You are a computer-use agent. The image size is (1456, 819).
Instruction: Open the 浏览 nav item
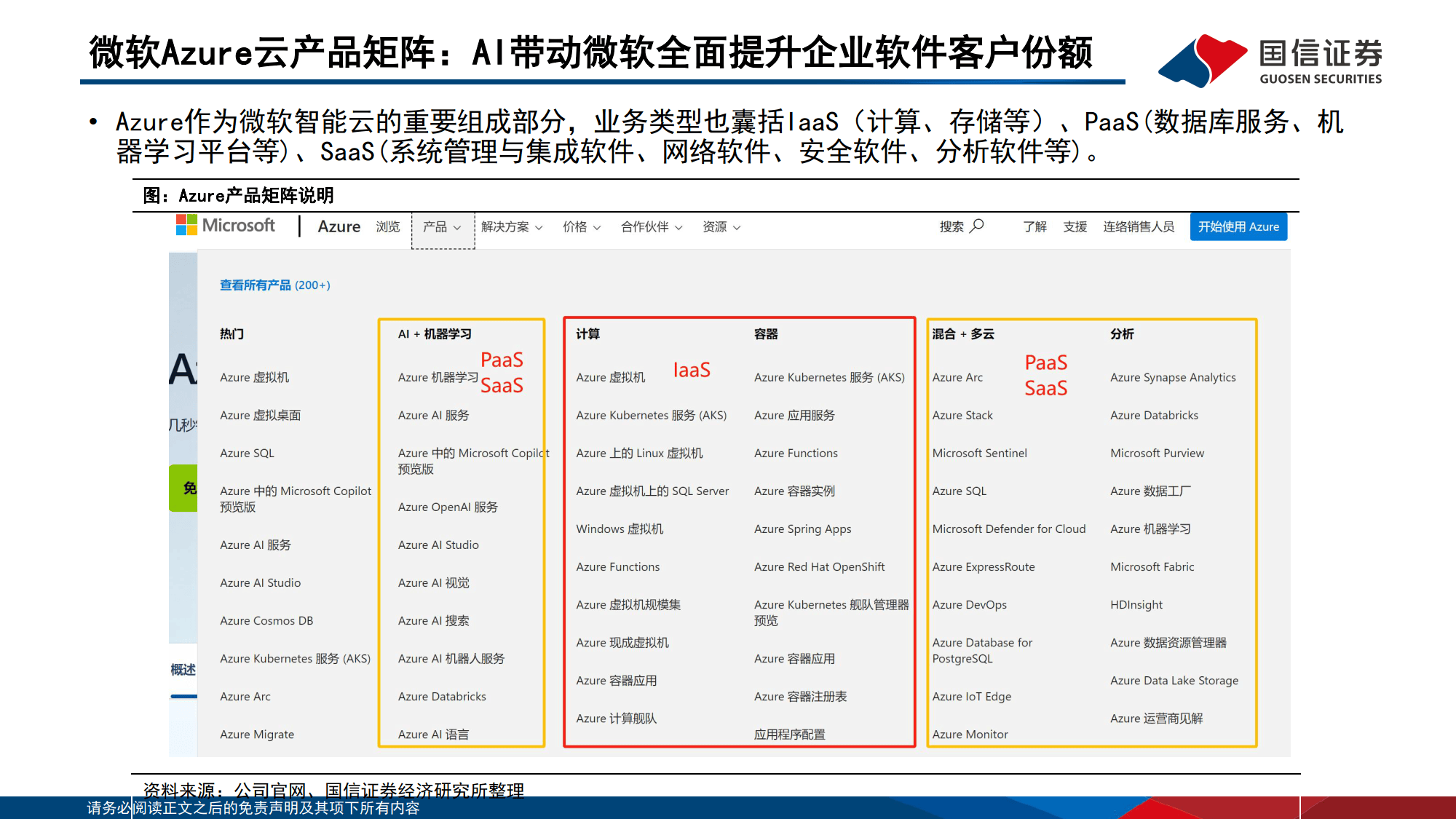pyautogui.click(x=388, y=227)
